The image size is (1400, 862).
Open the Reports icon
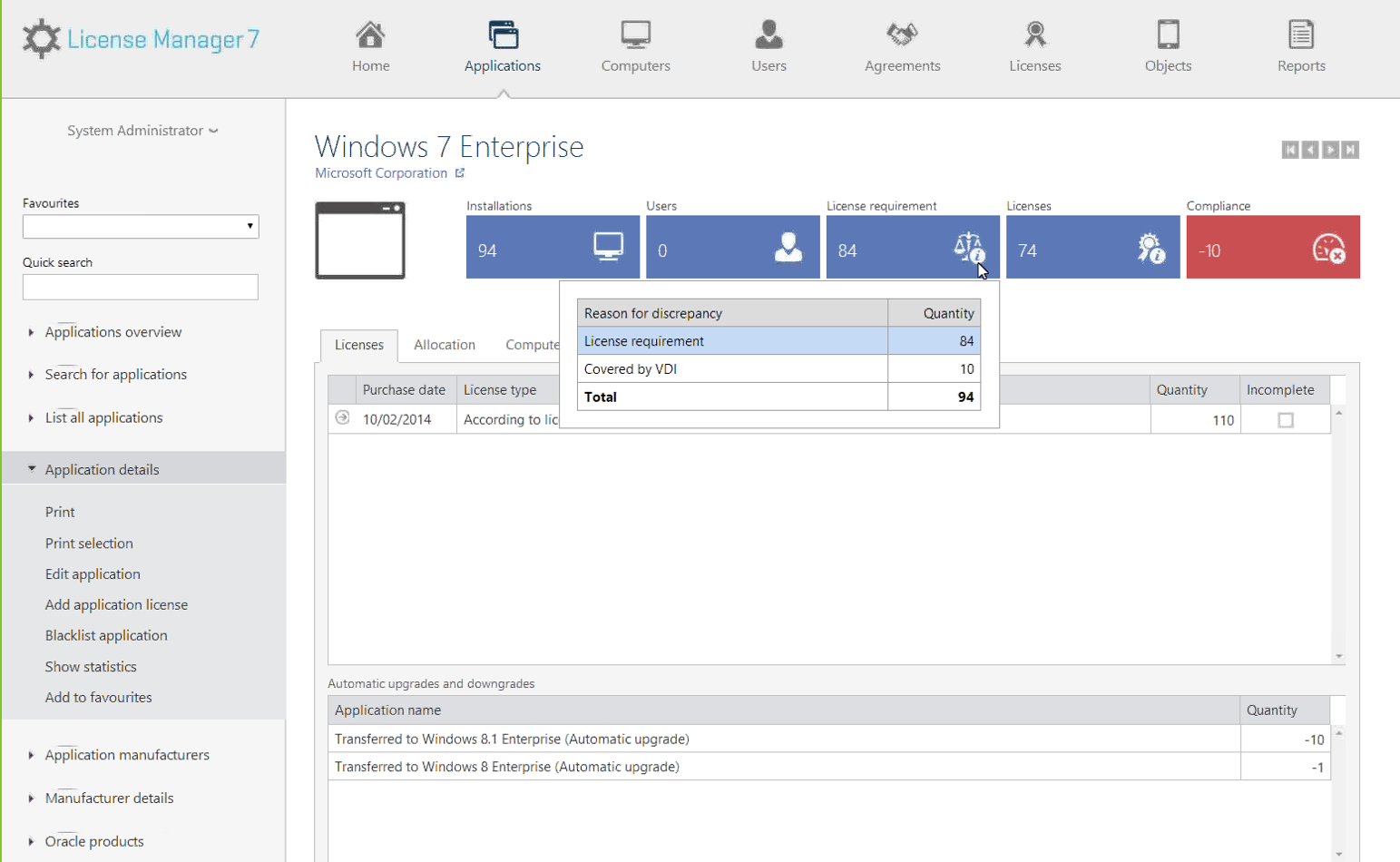[x=1301, y=36]
